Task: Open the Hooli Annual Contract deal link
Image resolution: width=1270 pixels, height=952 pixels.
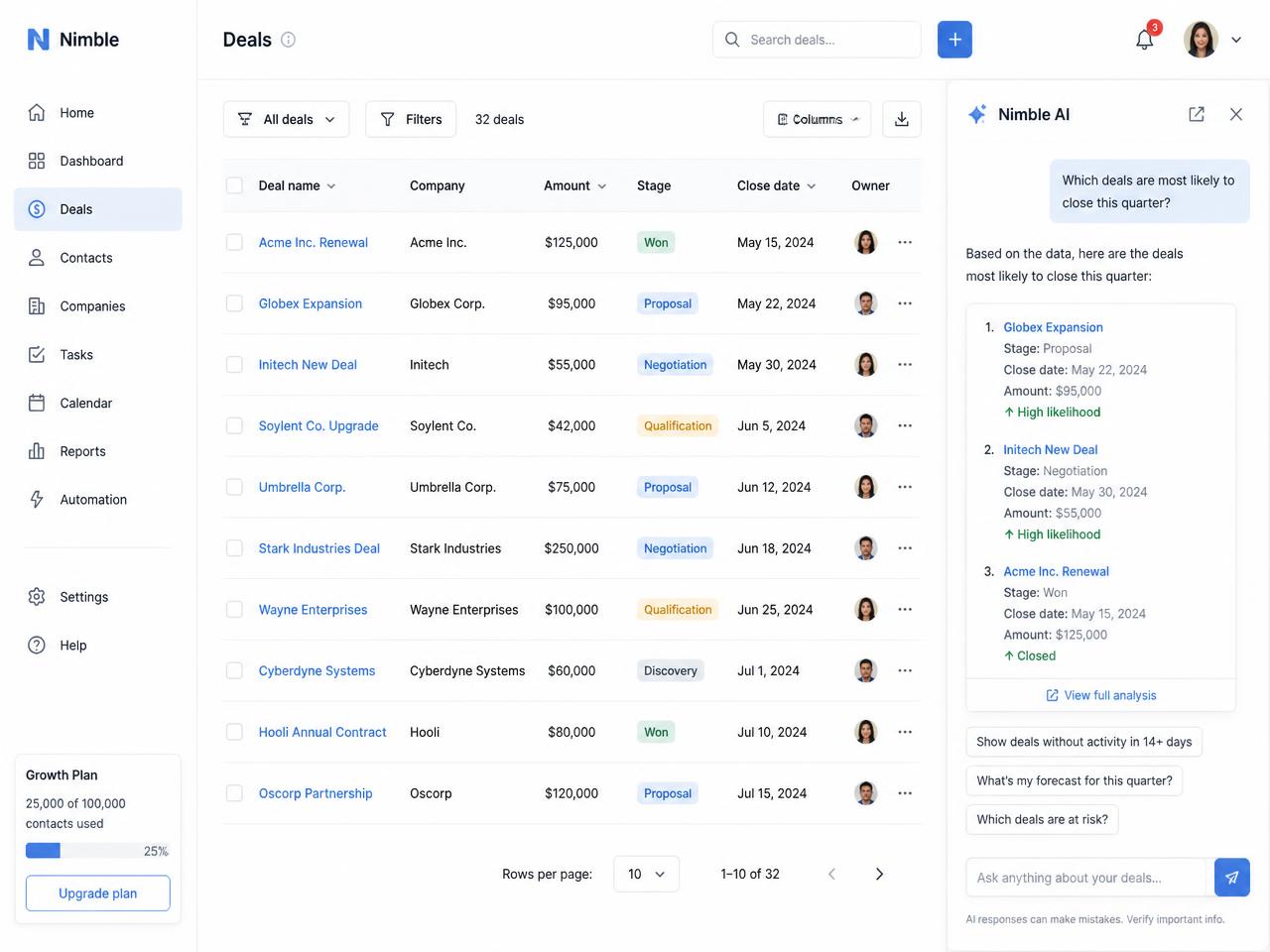Action: 322,732
